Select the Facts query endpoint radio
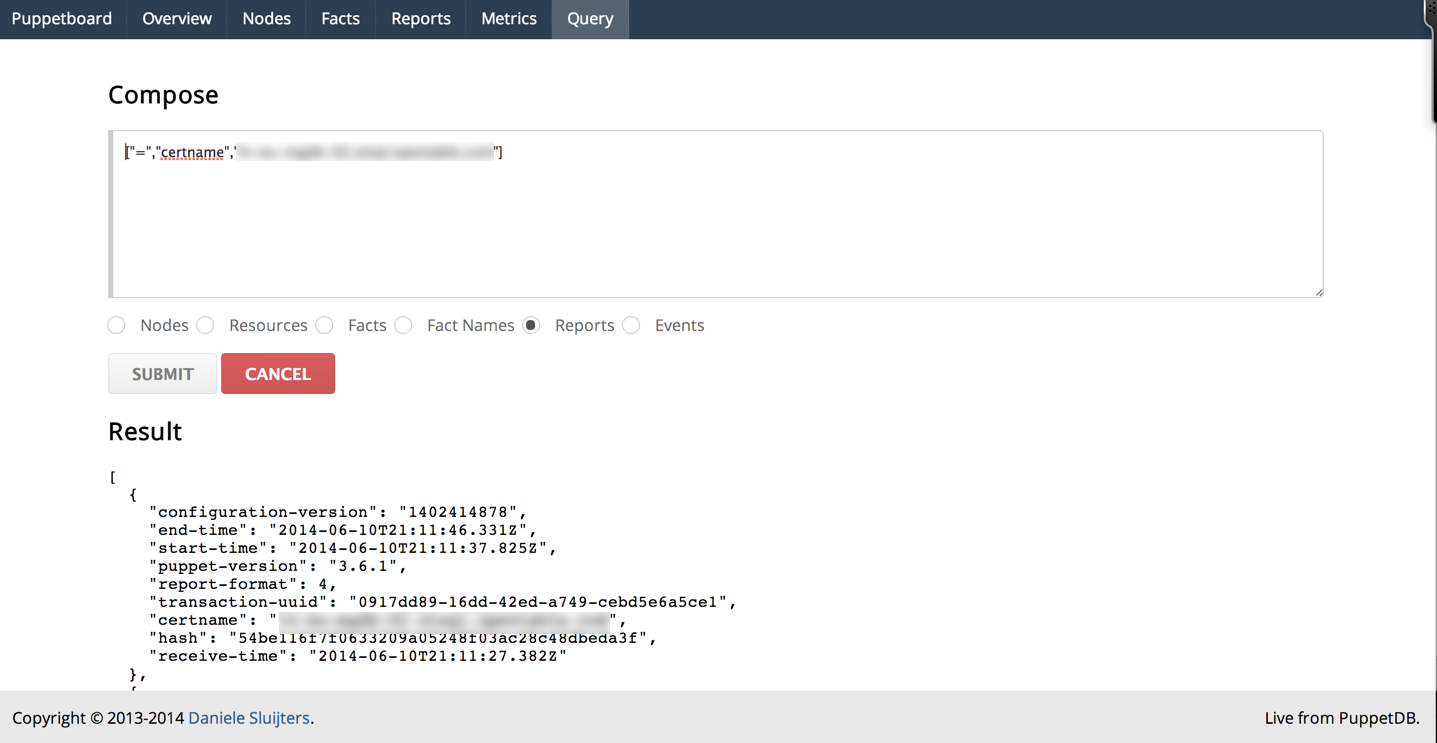Image resolution: width=1437 pixels, height=743 pixels. 325,325
